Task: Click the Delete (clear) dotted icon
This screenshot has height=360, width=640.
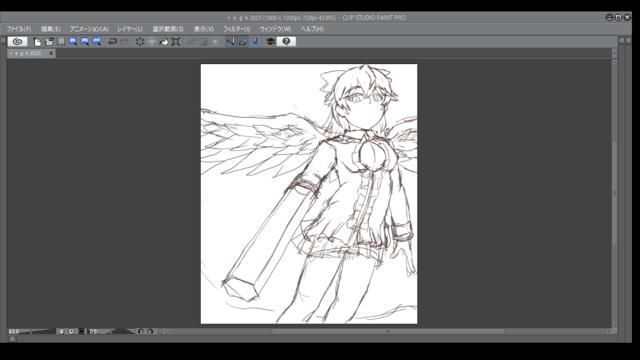Action: coord(140,42)
